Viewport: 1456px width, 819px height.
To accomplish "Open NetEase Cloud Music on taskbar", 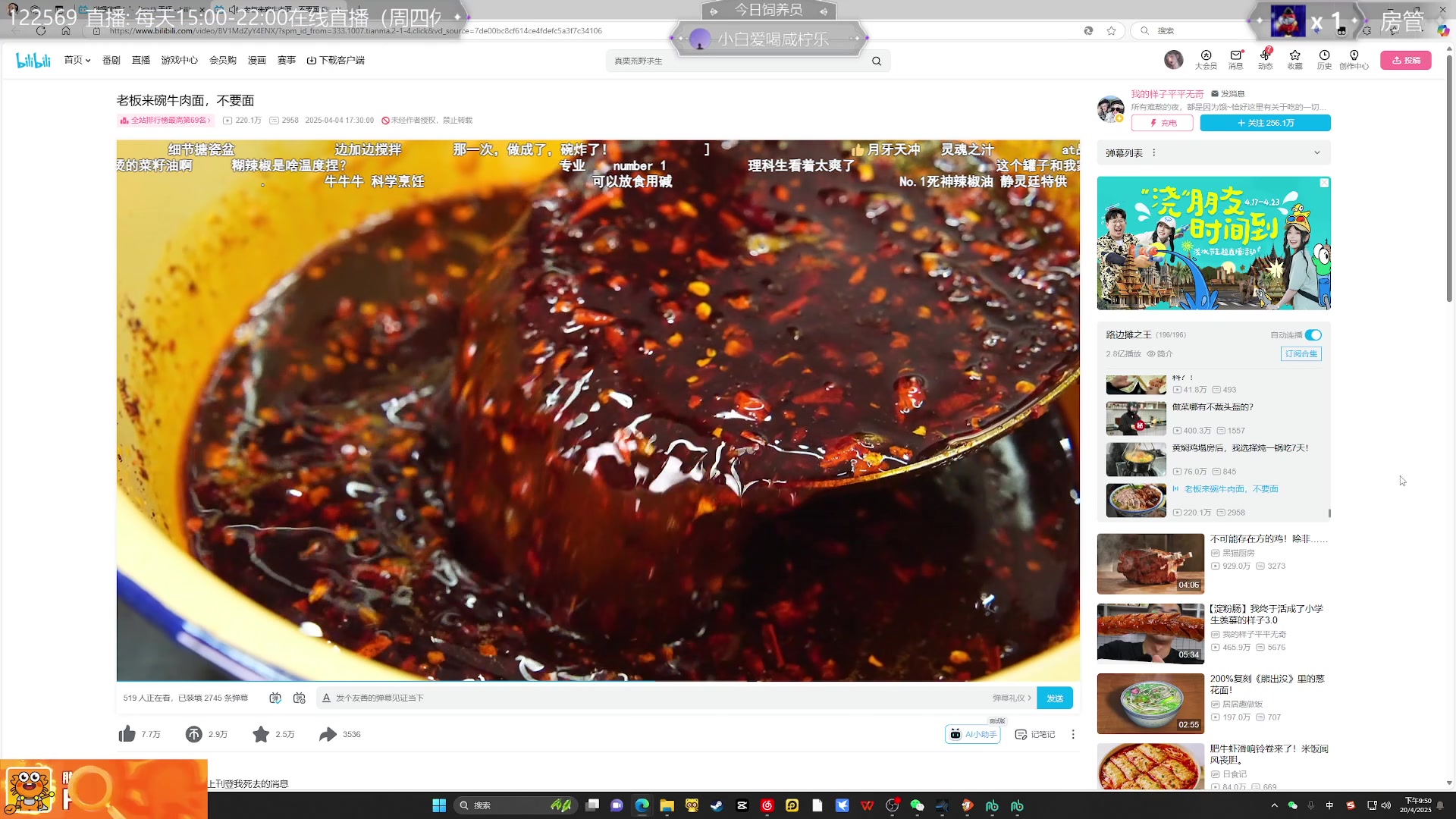I will [767, 805].
